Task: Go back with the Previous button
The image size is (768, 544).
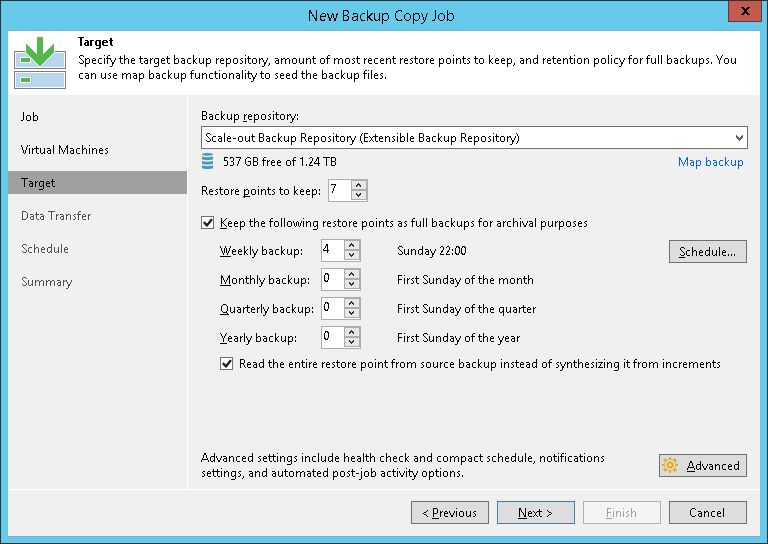Action: point(449,513)
